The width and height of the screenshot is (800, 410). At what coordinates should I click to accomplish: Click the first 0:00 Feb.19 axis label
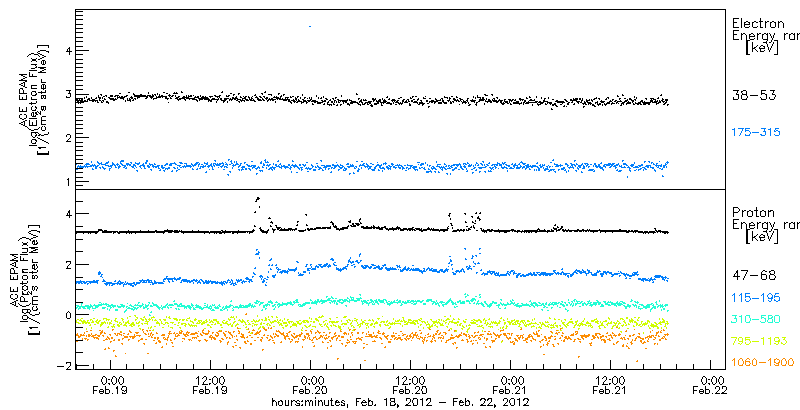pos(110,385)
